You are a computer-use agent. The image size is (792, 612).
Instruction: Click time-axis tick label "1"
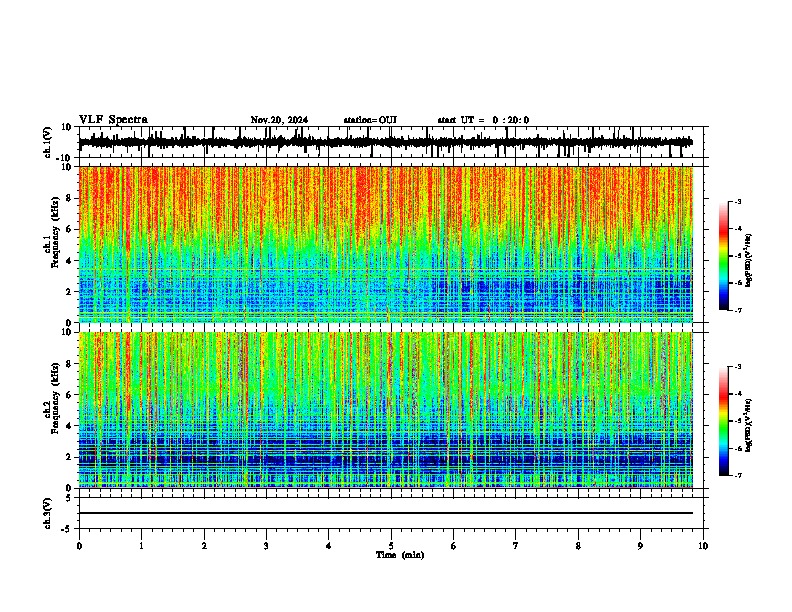point(142,546)
